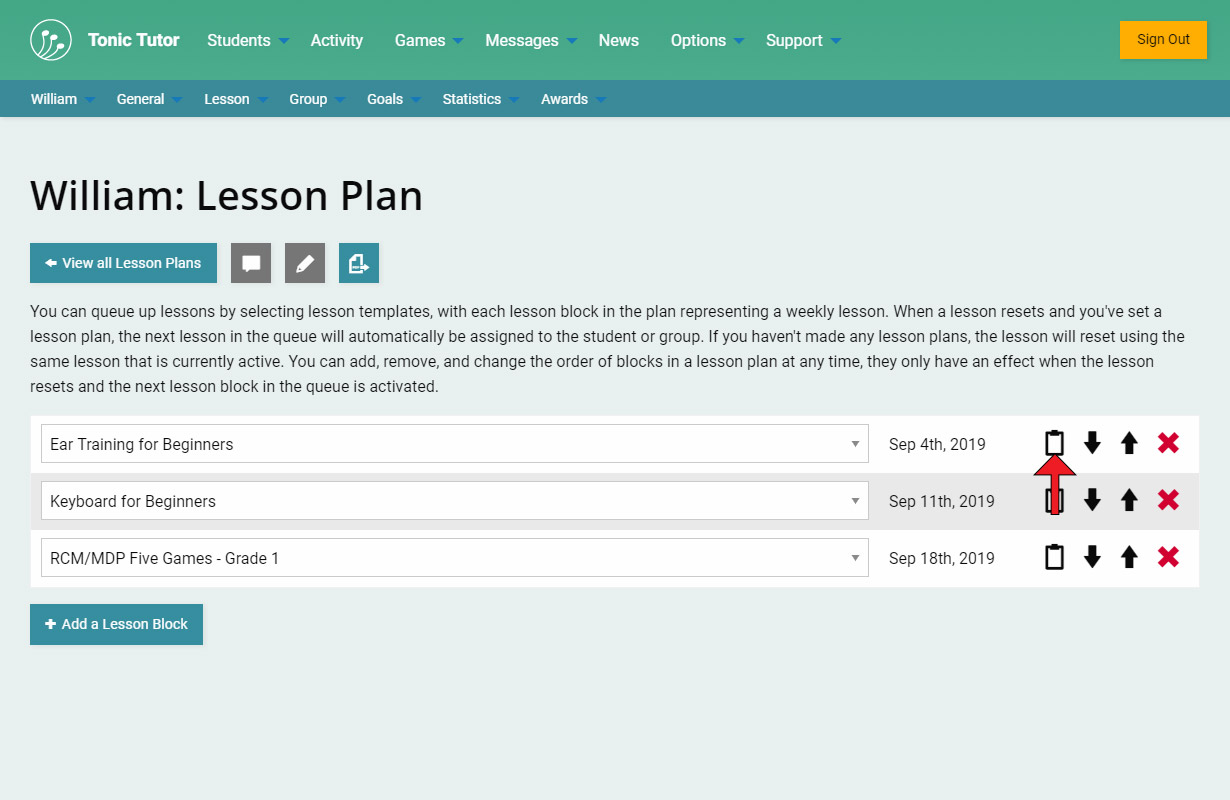Click the Tonic Tutor logo icon
The image size is (1230, 800).
(51, 40)
